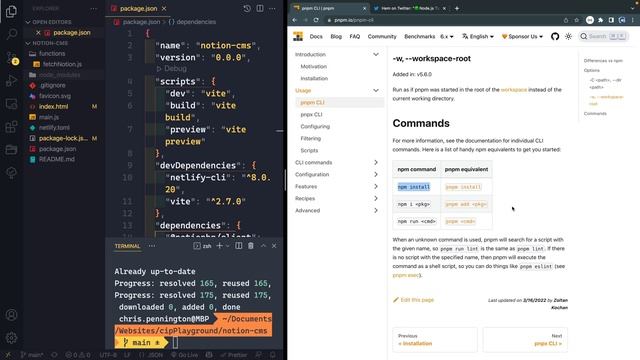Open the Extensions view
Viewport: 640px width, 360px height.
click(11, 127)
